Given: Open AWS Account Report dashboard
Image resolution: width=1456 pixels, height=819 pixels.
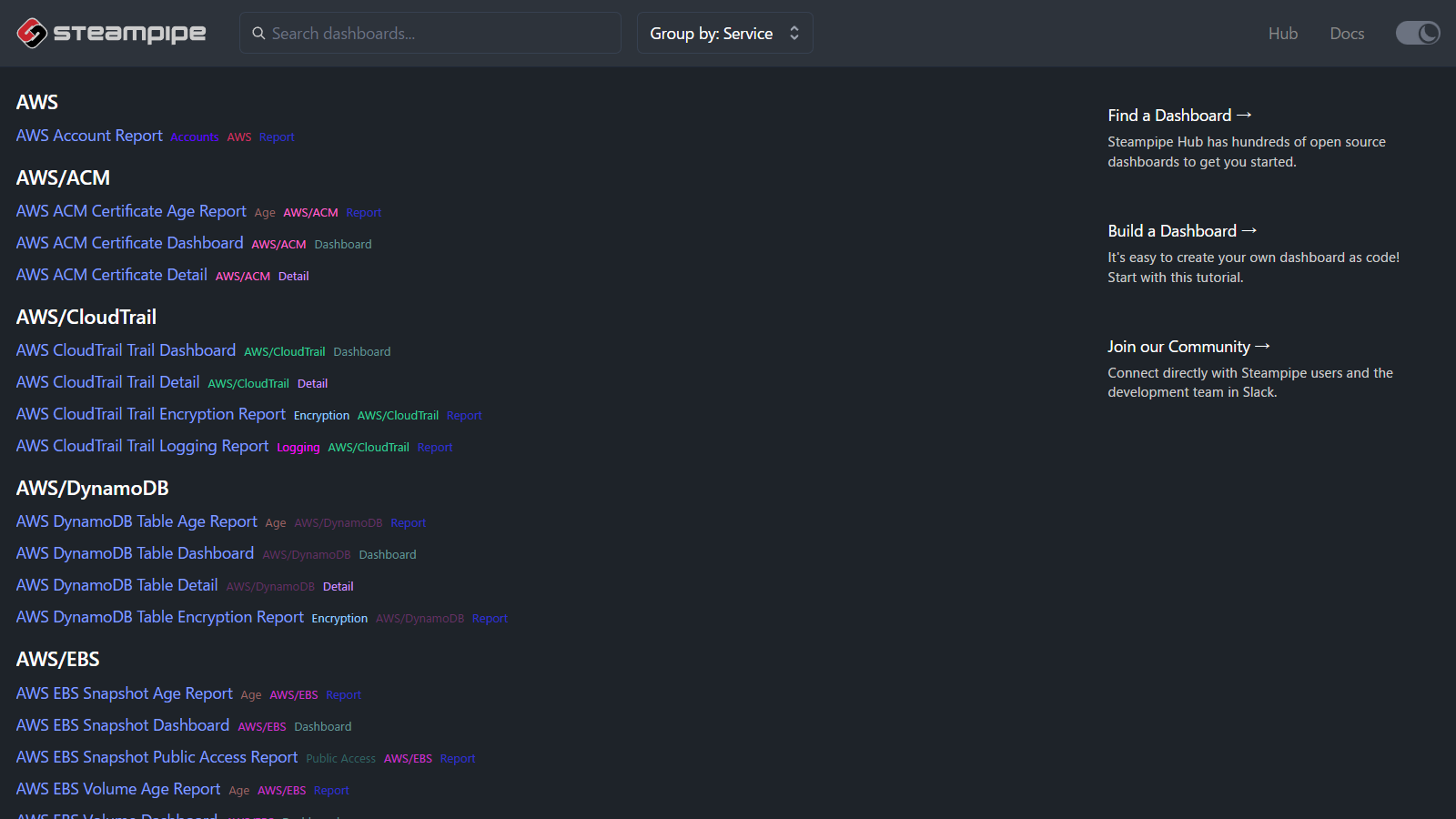Looking at the screenshot, I should point(89,136).
